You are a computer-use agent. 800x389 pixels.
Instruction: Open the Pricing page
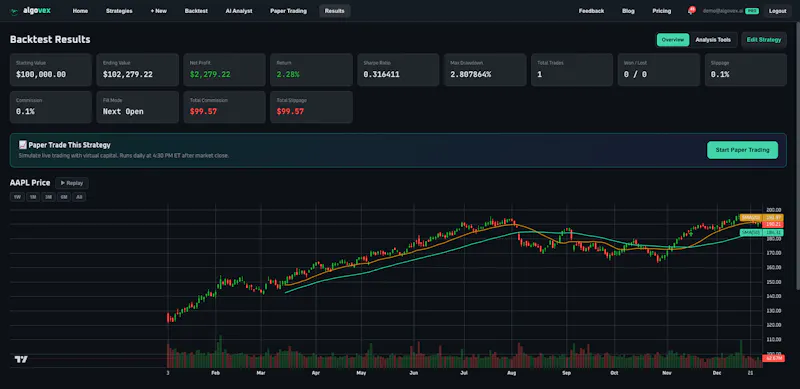[x=662, y=11]
